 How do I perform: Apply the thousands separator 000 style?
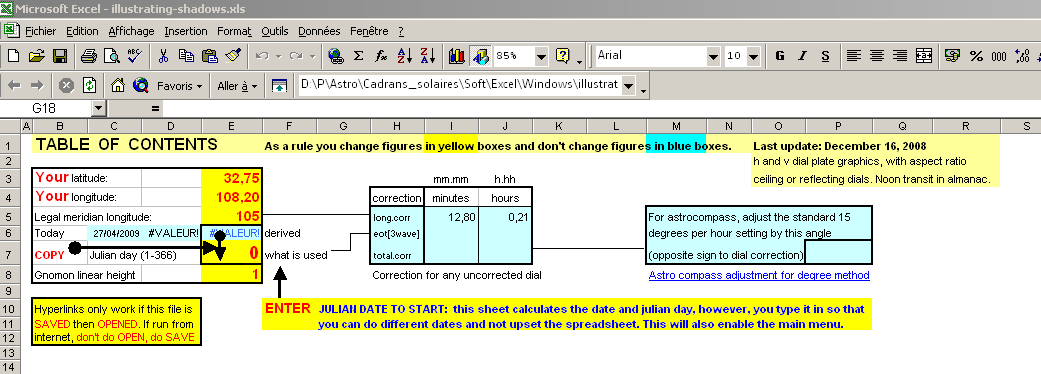point(999,56)
